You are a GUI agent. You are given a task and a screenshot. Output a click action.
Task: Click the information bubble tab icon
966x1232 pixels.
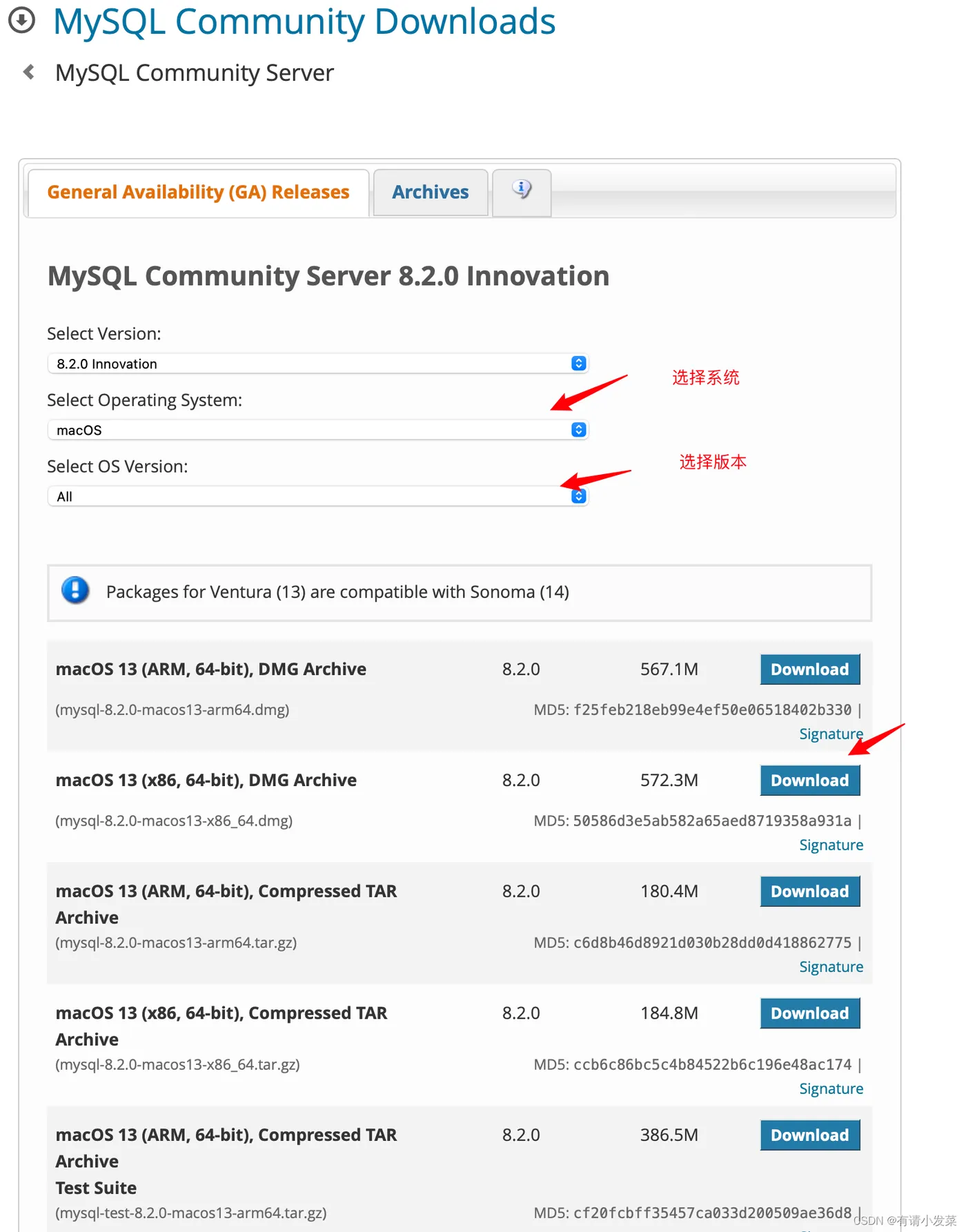522,190
